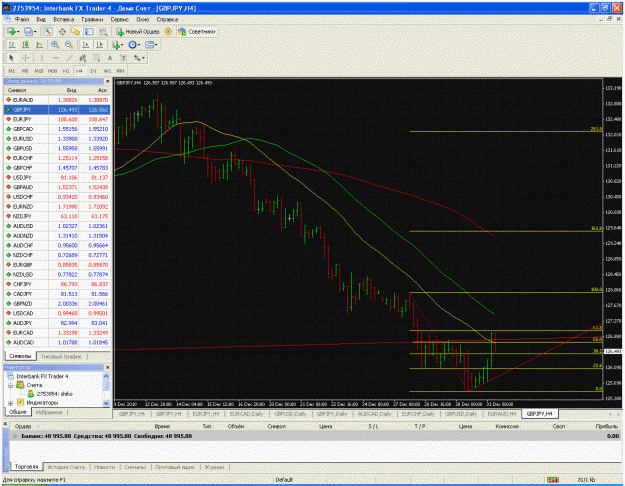Open the Файл menu
The image size is (625, 486).
[22, 19]
